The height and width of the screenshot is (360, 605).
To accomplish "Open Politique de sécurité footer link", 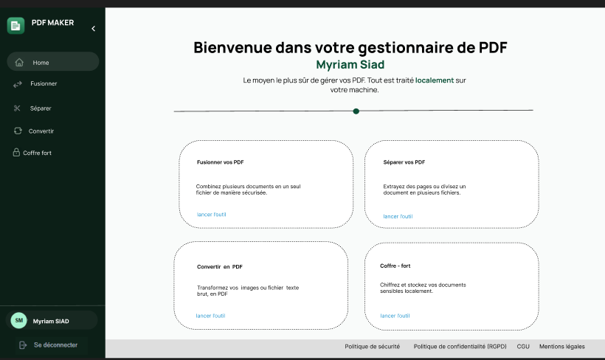I will click(x=372, y=346).
